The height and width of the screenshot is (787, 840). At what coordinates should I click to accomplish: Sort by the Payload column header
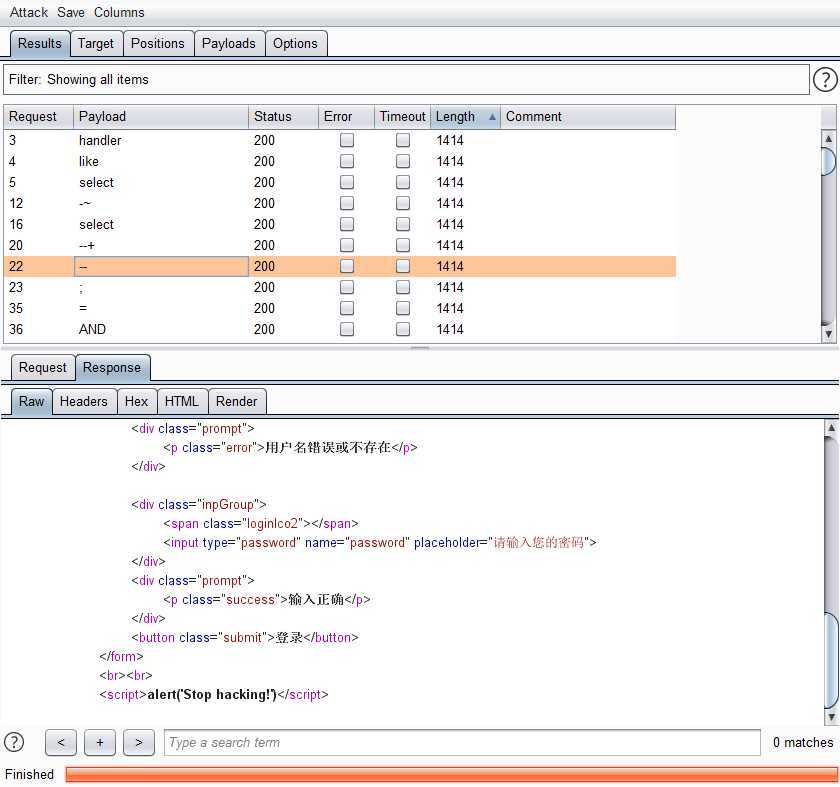(x=161, y=117)
